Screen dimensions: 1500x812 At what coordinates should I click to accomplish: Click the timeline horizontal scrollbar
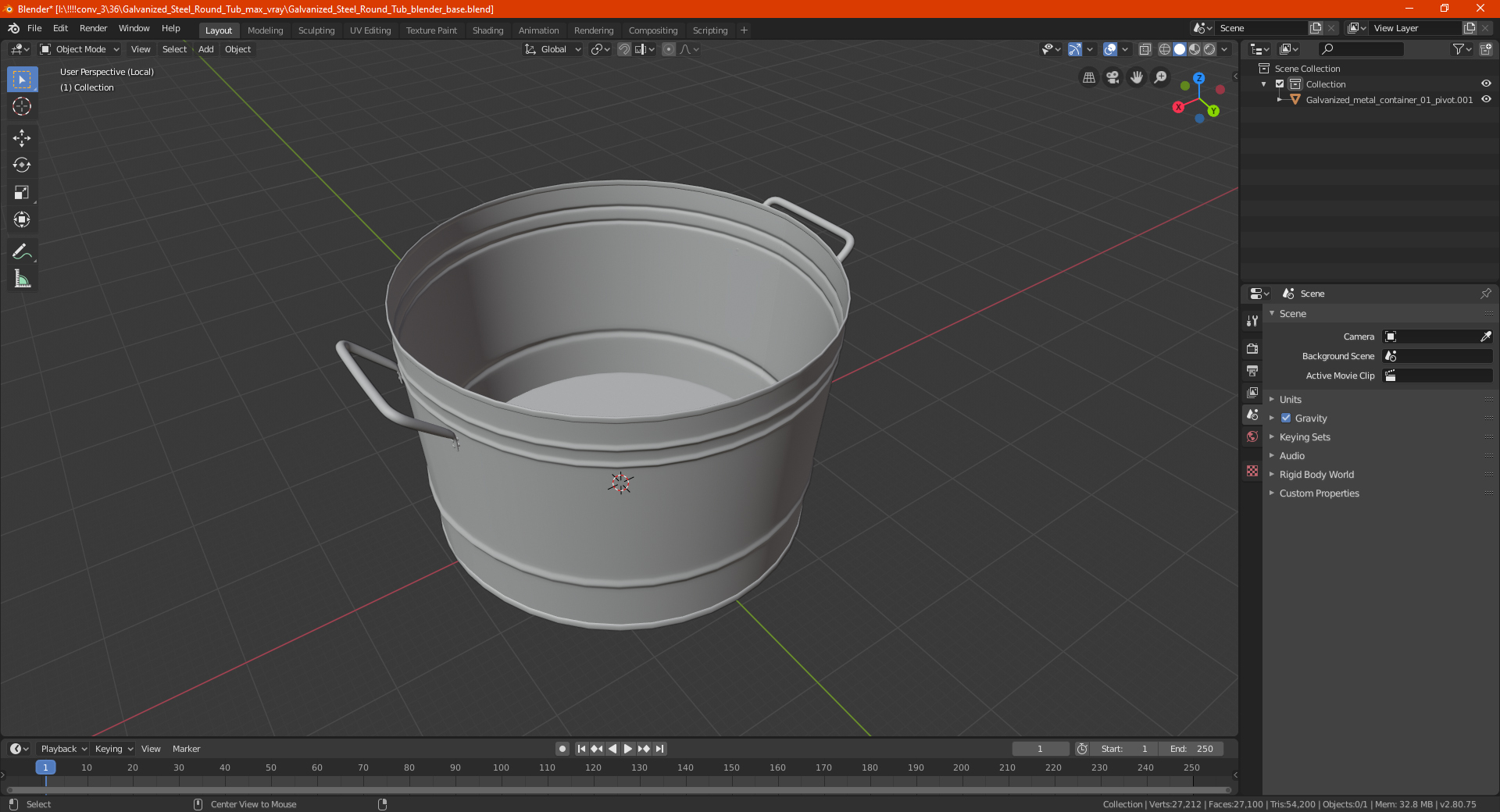(x=619, y=790)
